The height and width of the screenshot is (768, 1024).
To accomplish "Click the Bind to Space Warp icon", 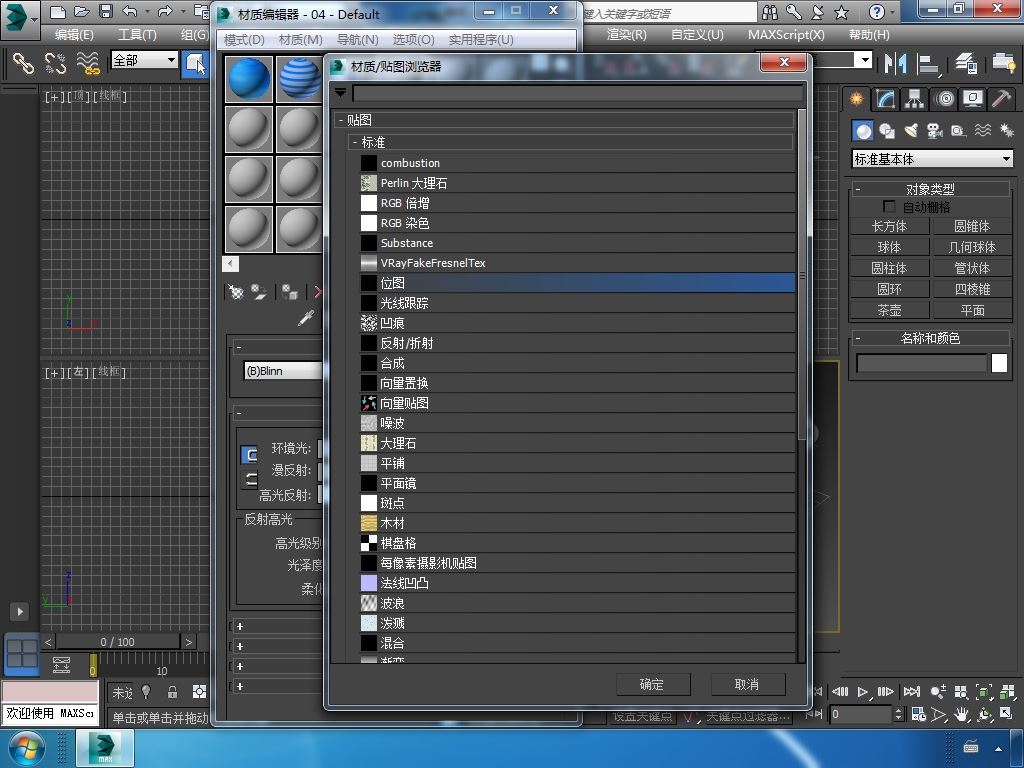I will point(88,63).
